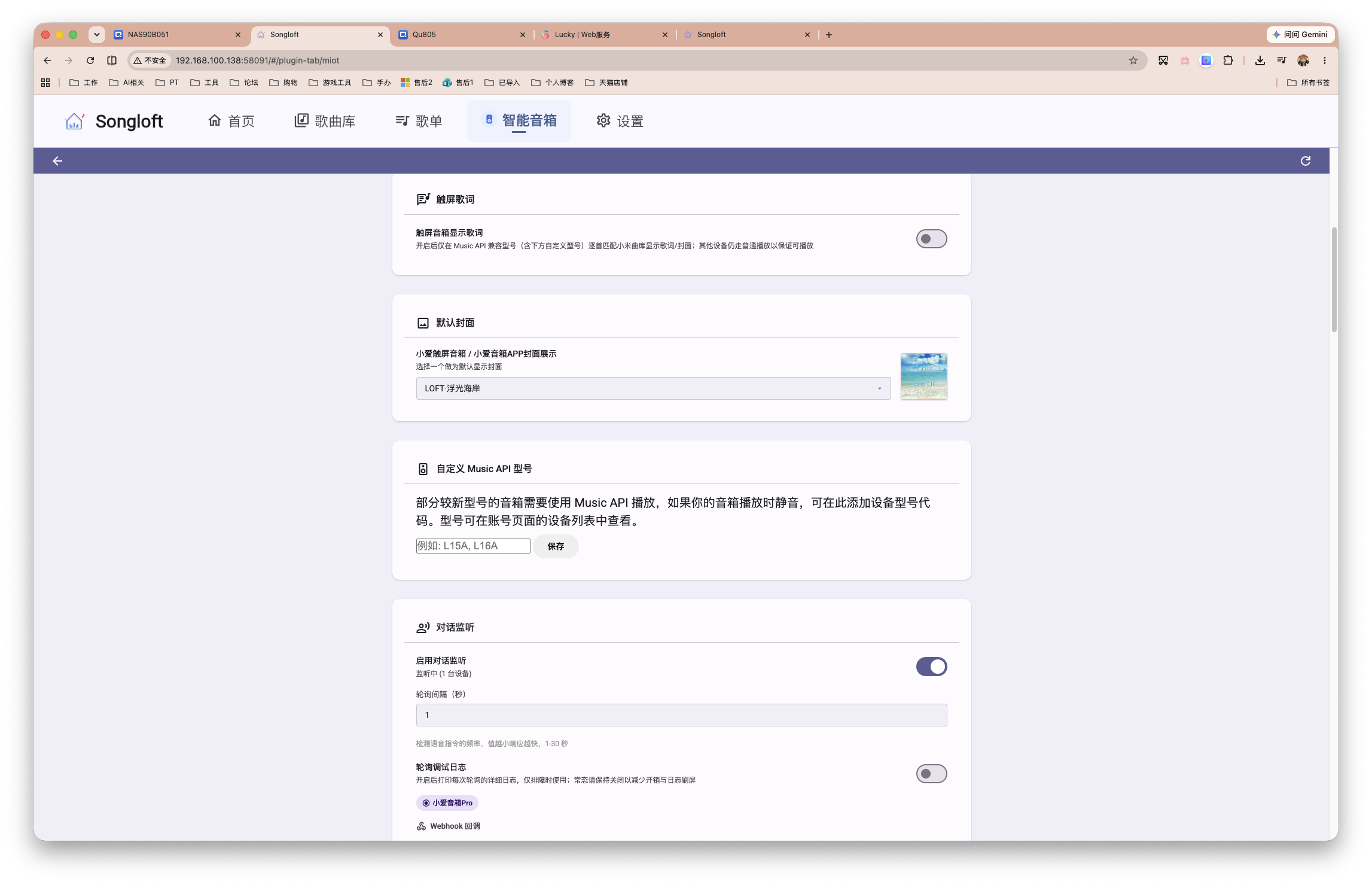Open the 所有书签 all bookmarks folder
Viewport: 1372px width, 885px height.
[x=1308, y=83]
